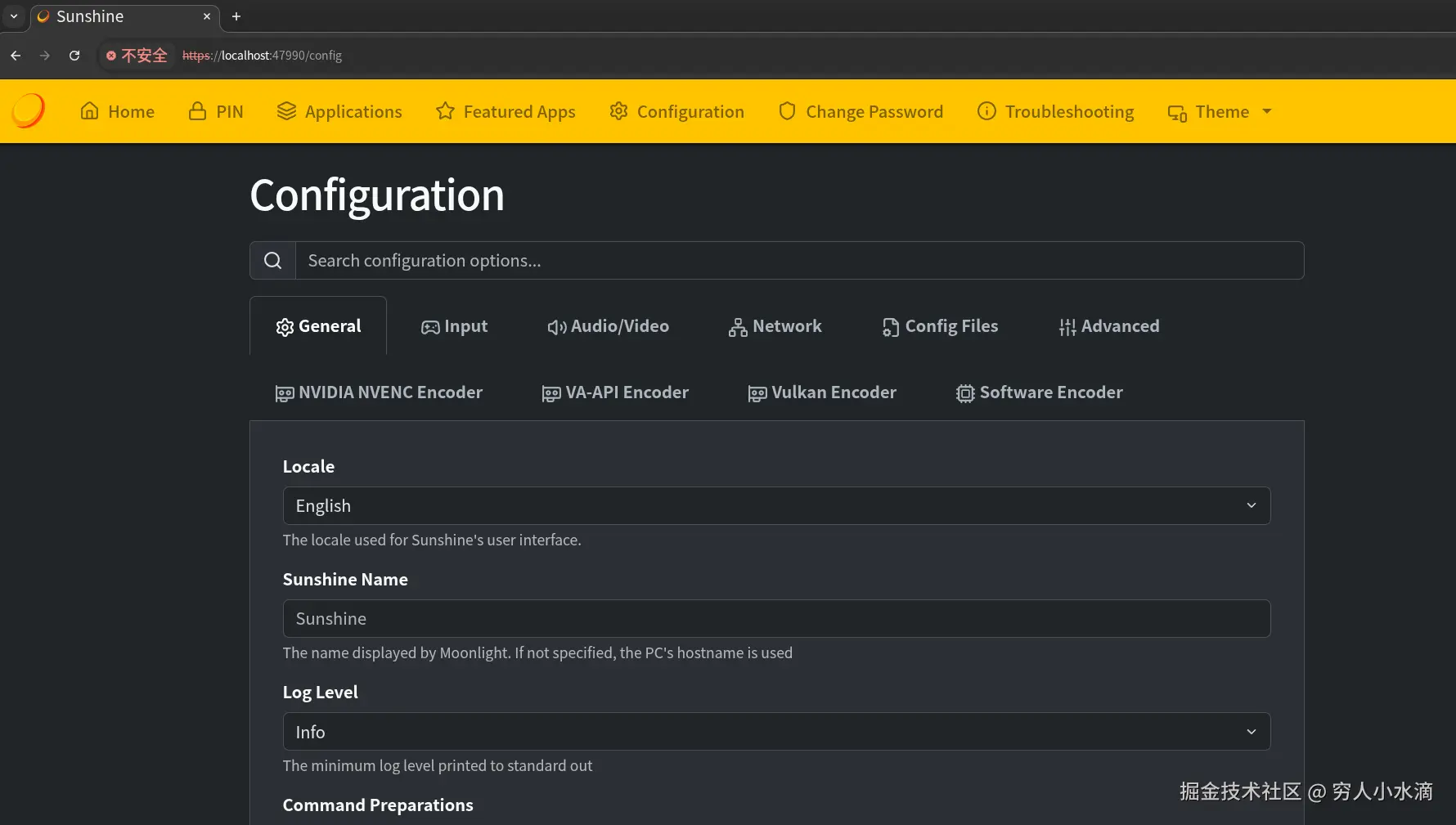The height and width of the screenshot is (825, 1456).
Task: Click the Sunshine logo in the navbar
Action: click(28, 111)
